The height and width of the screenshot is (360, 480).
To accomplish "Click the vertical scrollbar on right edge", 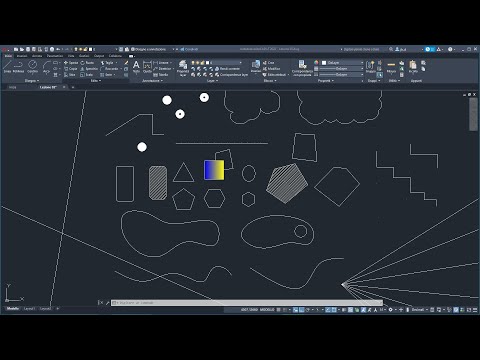I will (x=473, y=114).
